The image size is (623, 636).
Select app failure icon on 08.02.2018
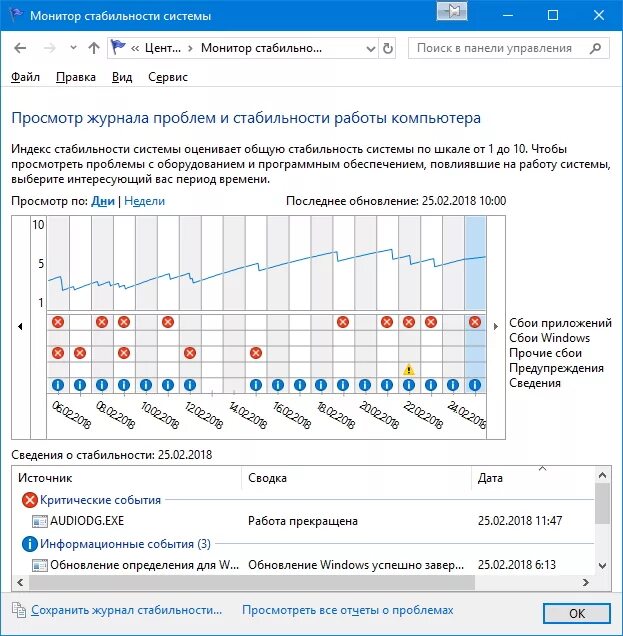(x=102, y=322)
